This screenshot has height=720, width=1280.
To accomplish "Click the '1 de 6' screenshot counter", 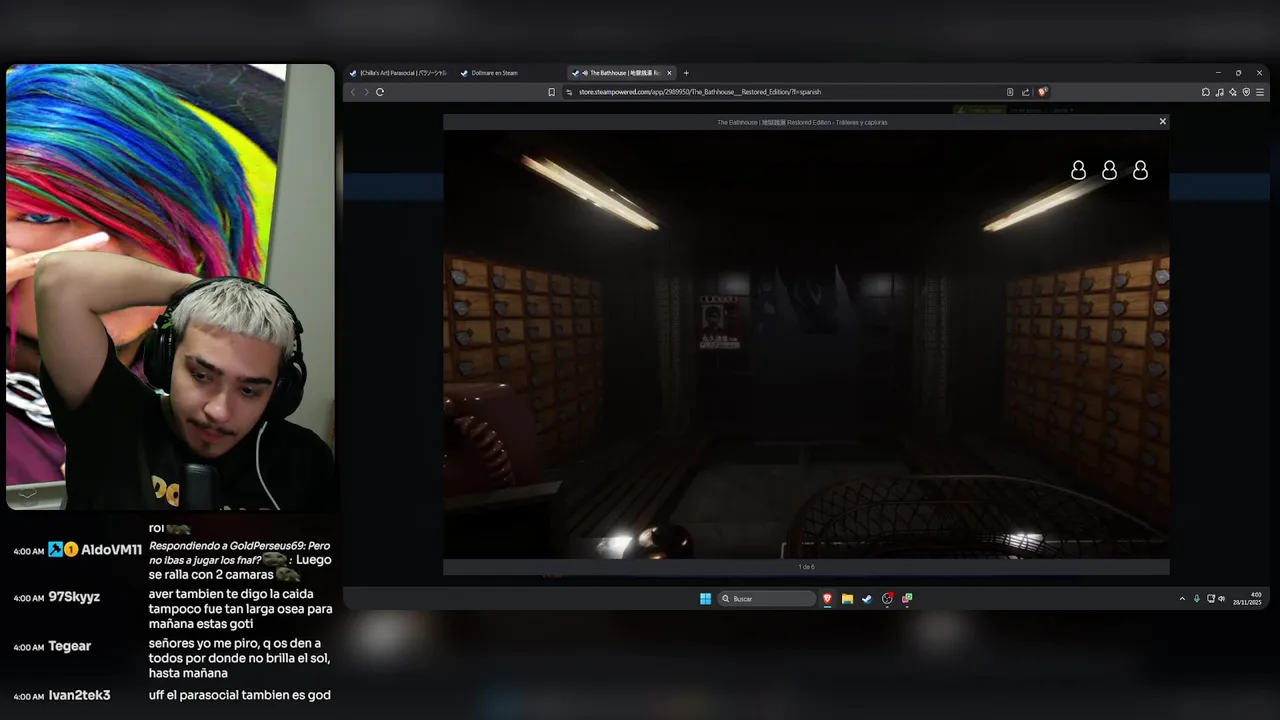I will (x=806, y=567).
